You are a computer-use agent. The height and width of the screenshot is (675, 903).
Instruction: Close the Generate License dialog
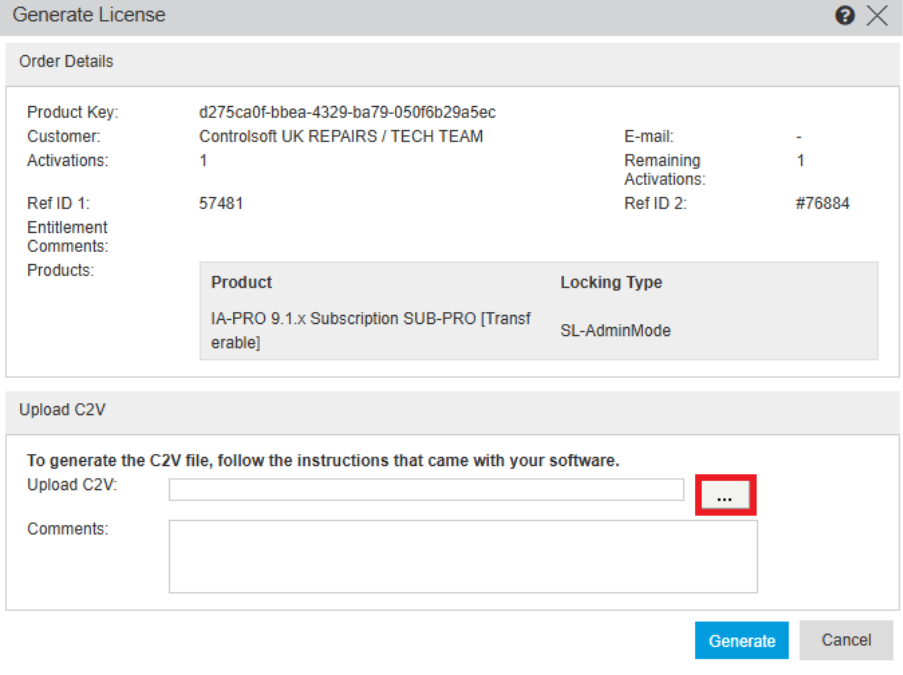pos(877,16)
